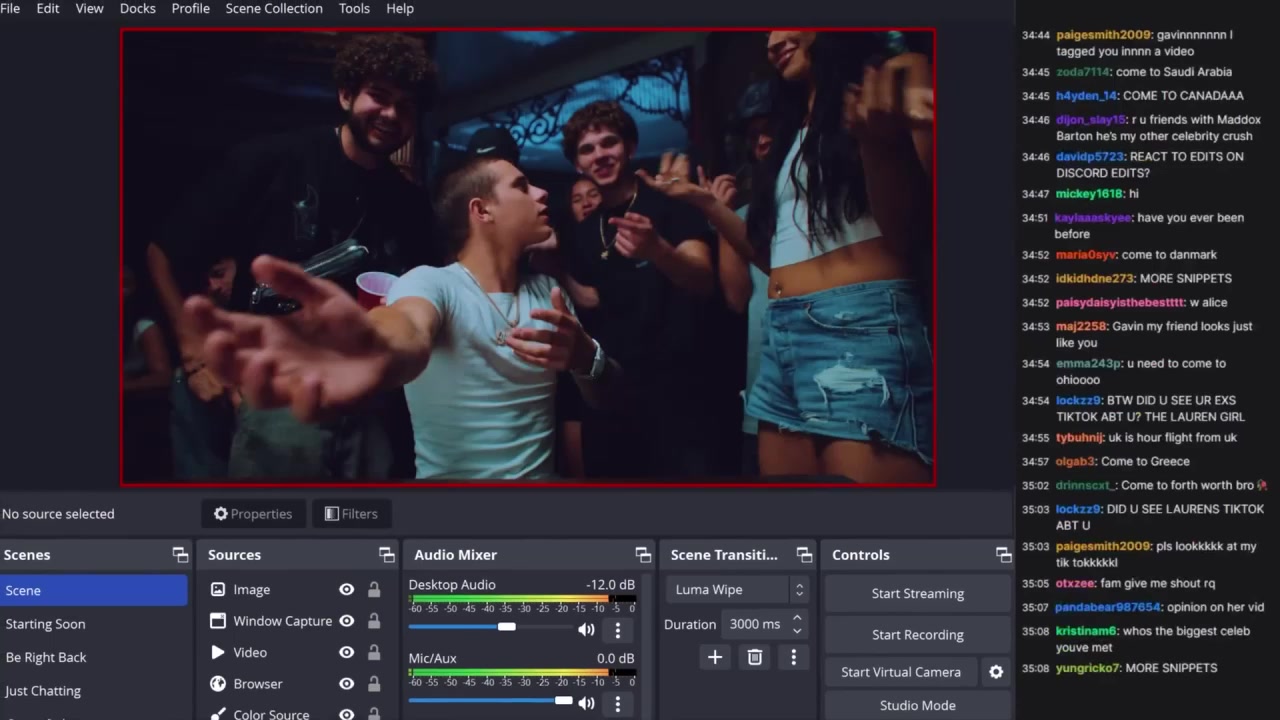The width and height of the screenshot is (1280, 720).
Task: Adjust the Desktop Audio volume slider
Action: click(x=507, y=627)
